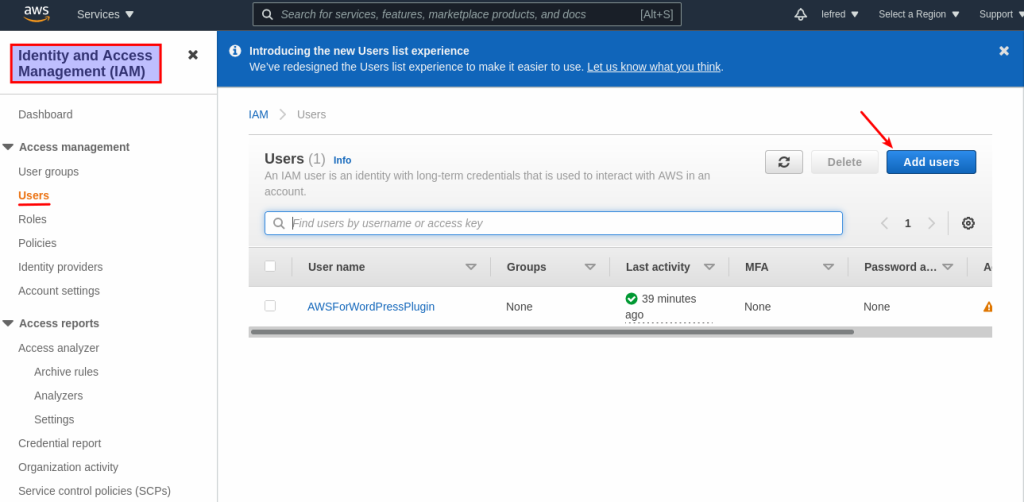Viewport: 1024px width, 502px height.
Task: Click the Users breadcrumb text
Action: (312, 114)
